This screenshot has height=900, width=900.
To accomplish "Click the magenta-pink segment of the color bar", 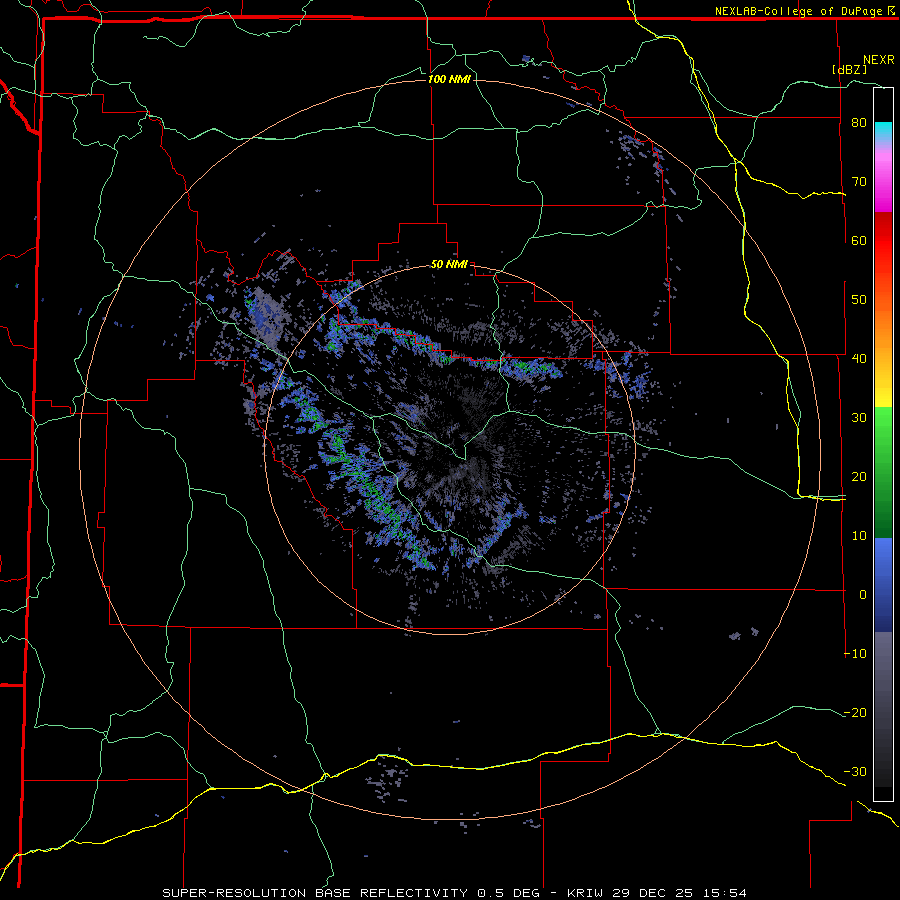I will tap(883, 178).
